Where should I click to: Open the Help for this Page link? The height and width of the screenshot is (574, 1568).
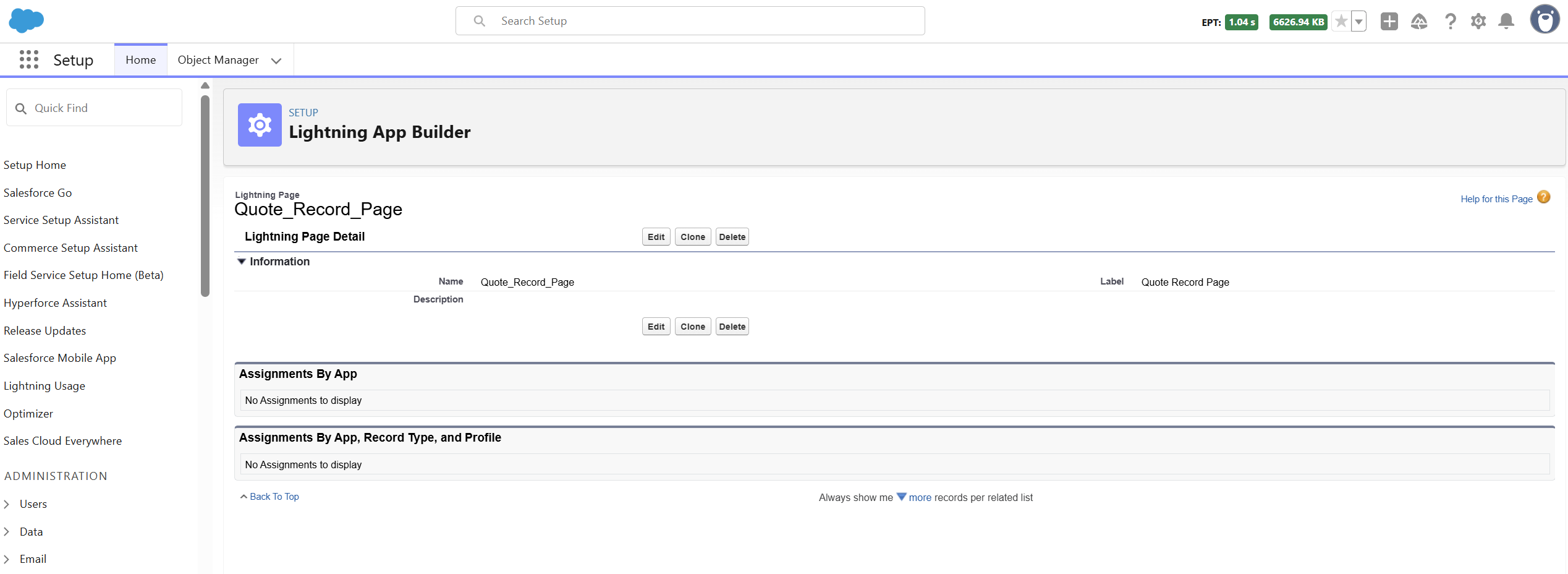pyautogui.click(x=1496, y=199)
